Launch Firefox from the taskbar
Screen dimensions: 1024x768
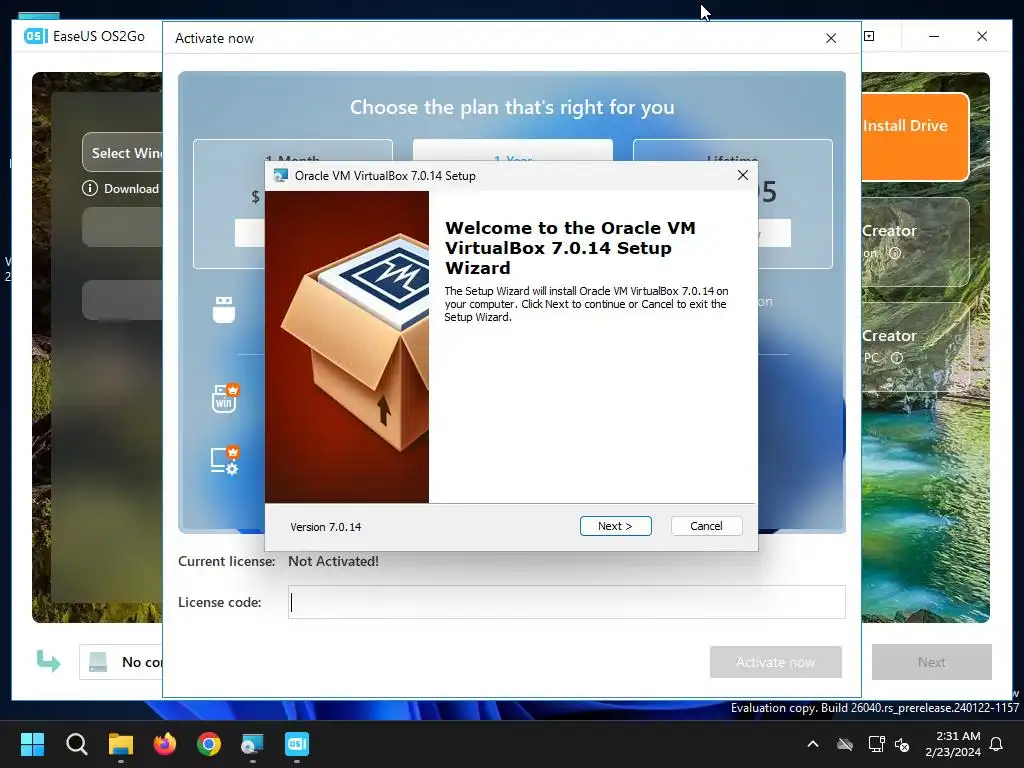tap(165, 744)
